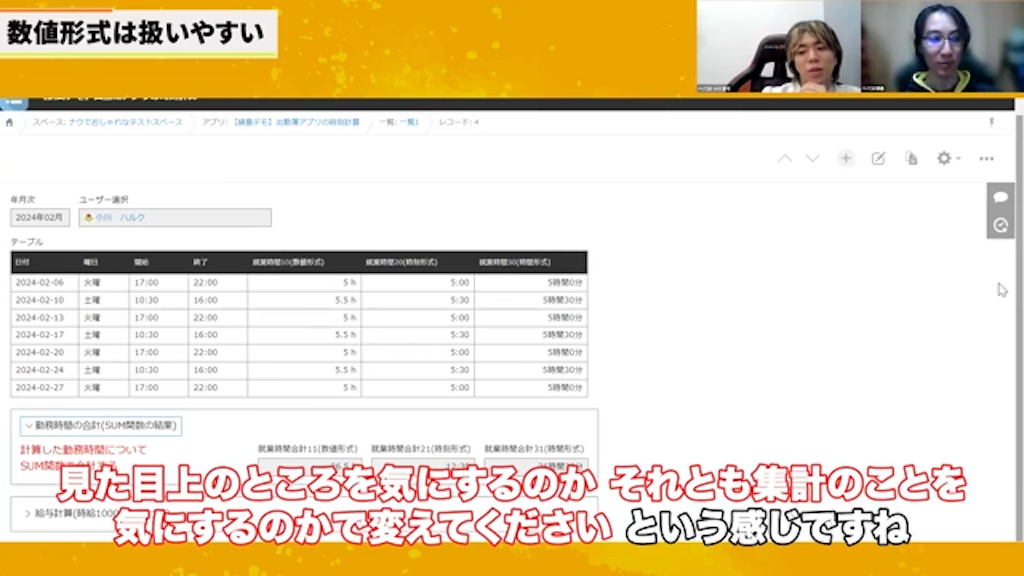Go to the previous record with the up chevron

[786, 158]
